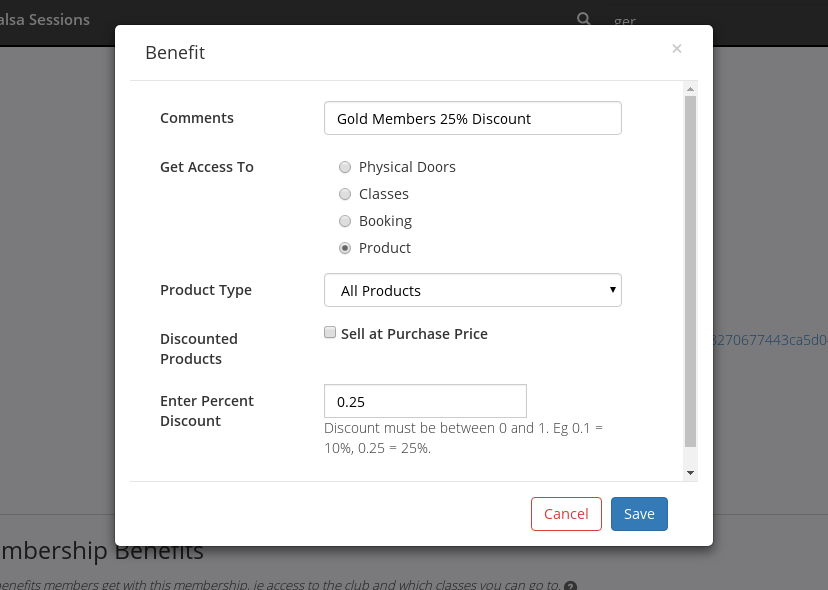Screen dimensions: 828x590
Task: Pick the Product radio option
Action: tap(345, 248)
